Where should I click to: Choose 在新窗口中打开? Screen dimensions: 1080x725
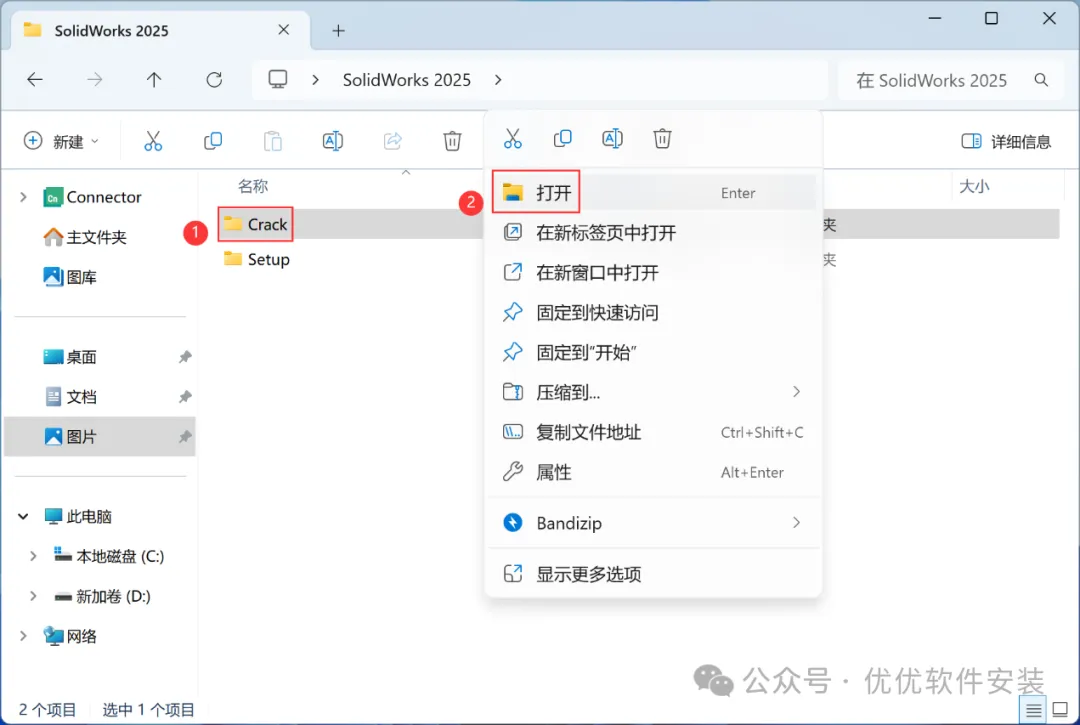point(654,273)
